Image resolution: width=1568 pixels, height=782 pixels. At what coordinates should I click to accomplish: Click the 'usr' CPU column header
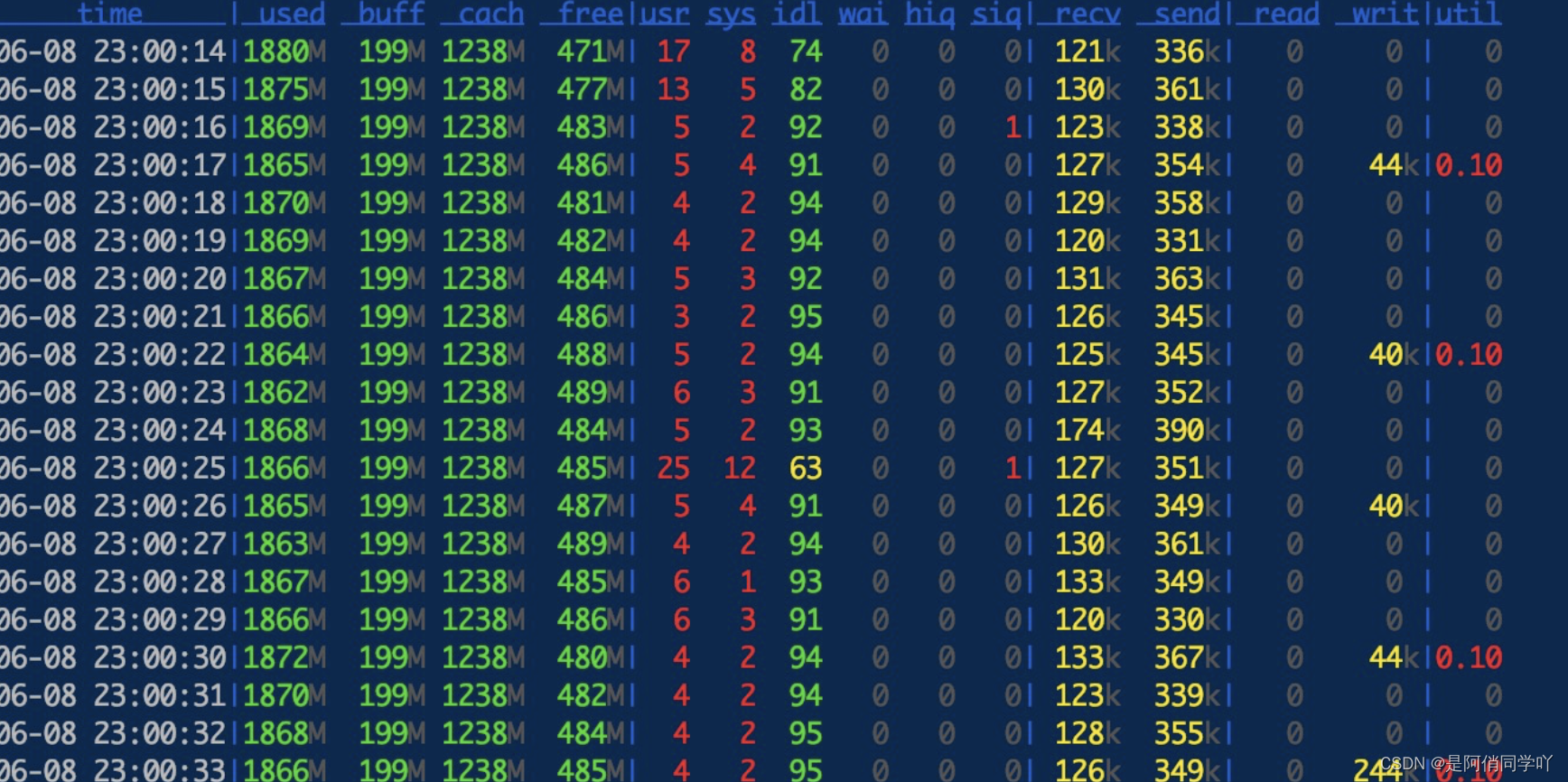665,14
